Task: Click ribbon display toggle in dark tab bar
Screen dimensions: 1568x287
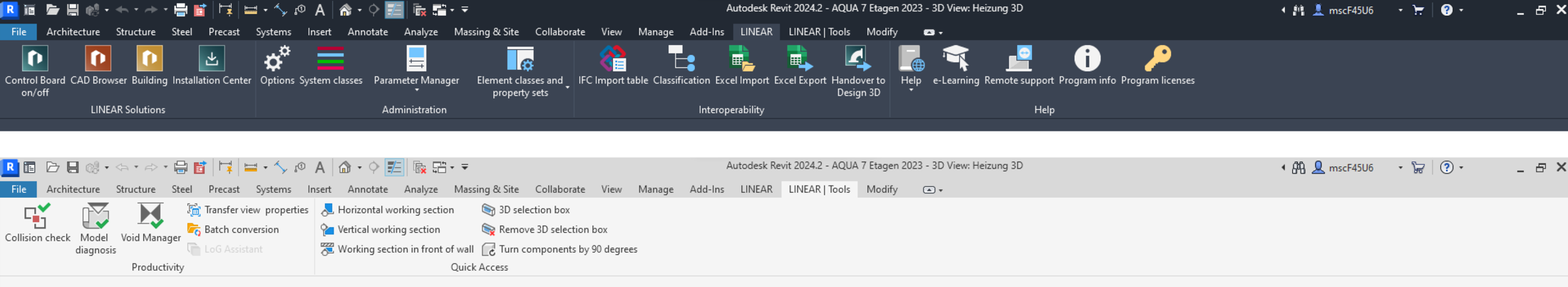Action: coord(929,32)
